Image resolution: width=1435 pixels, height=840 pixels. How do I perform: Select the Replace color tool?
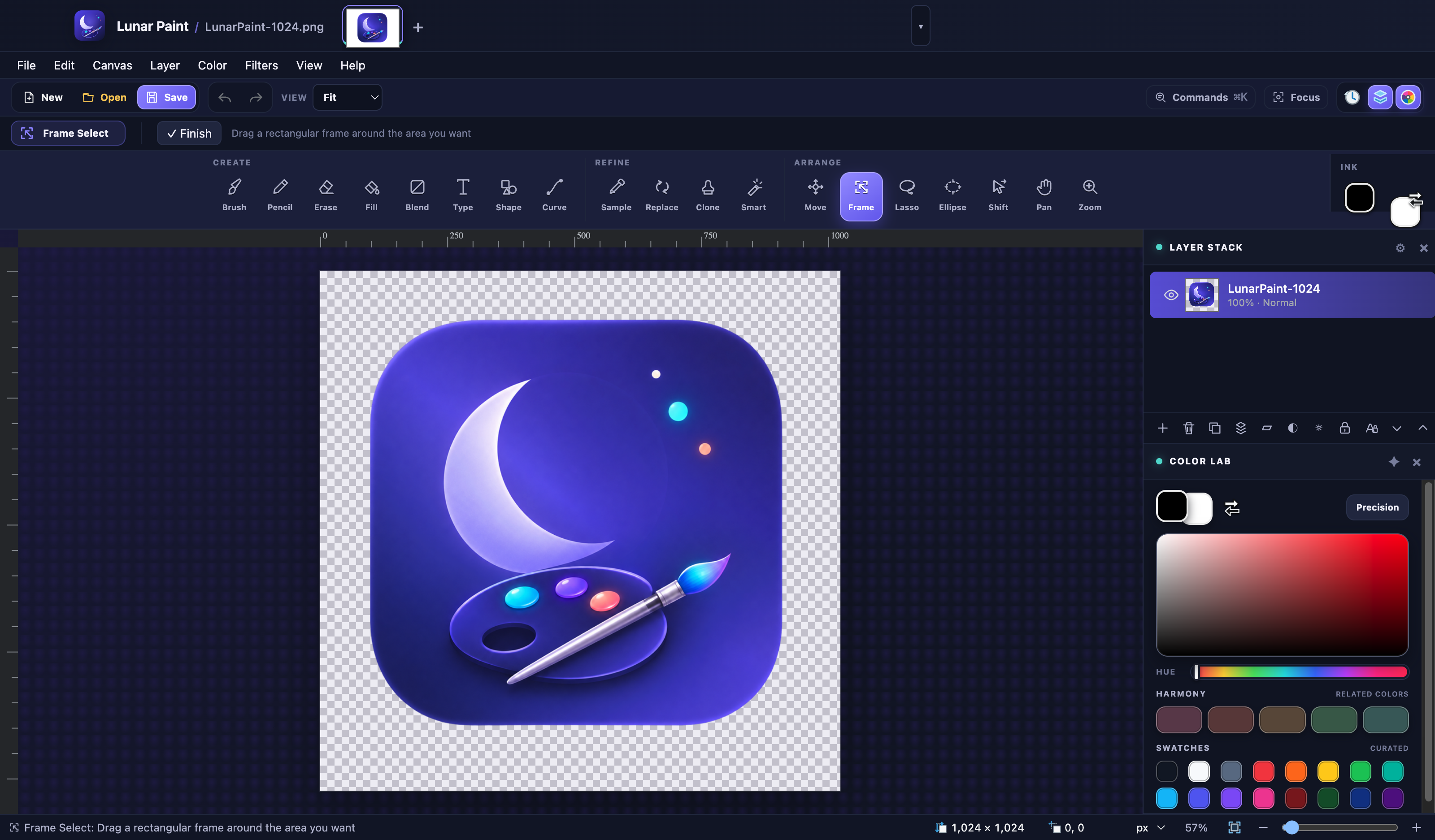tap(662, 196)
